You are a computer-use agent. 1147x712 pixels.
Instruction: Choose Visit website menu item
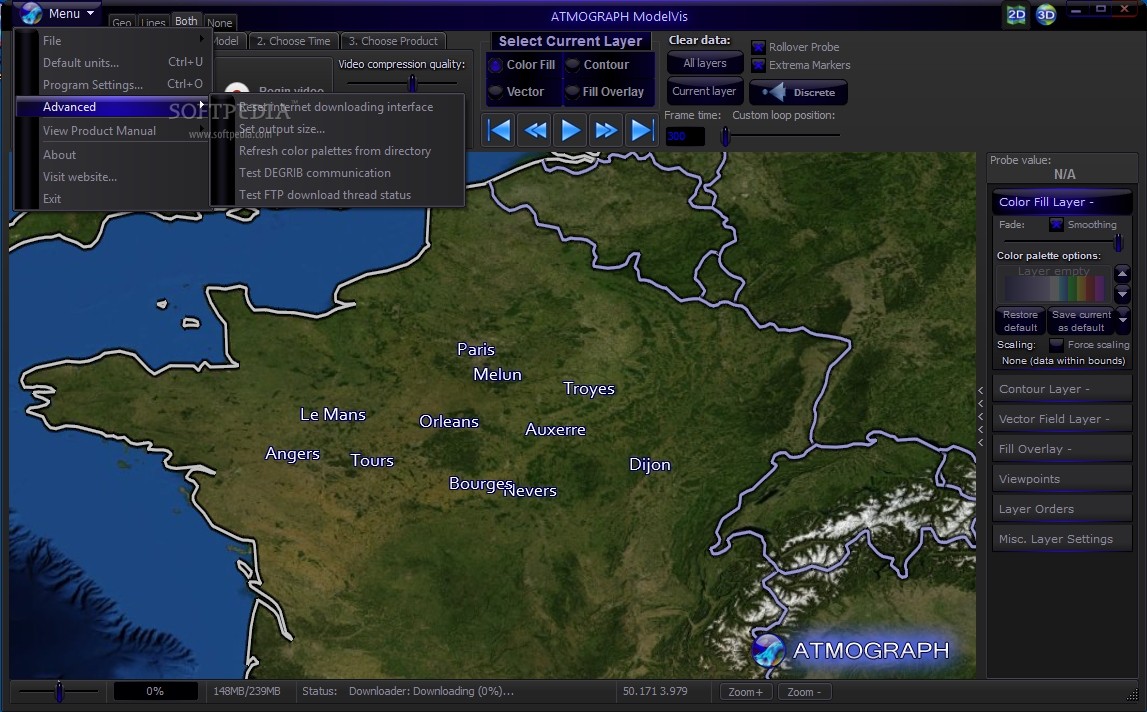(113, 177)
